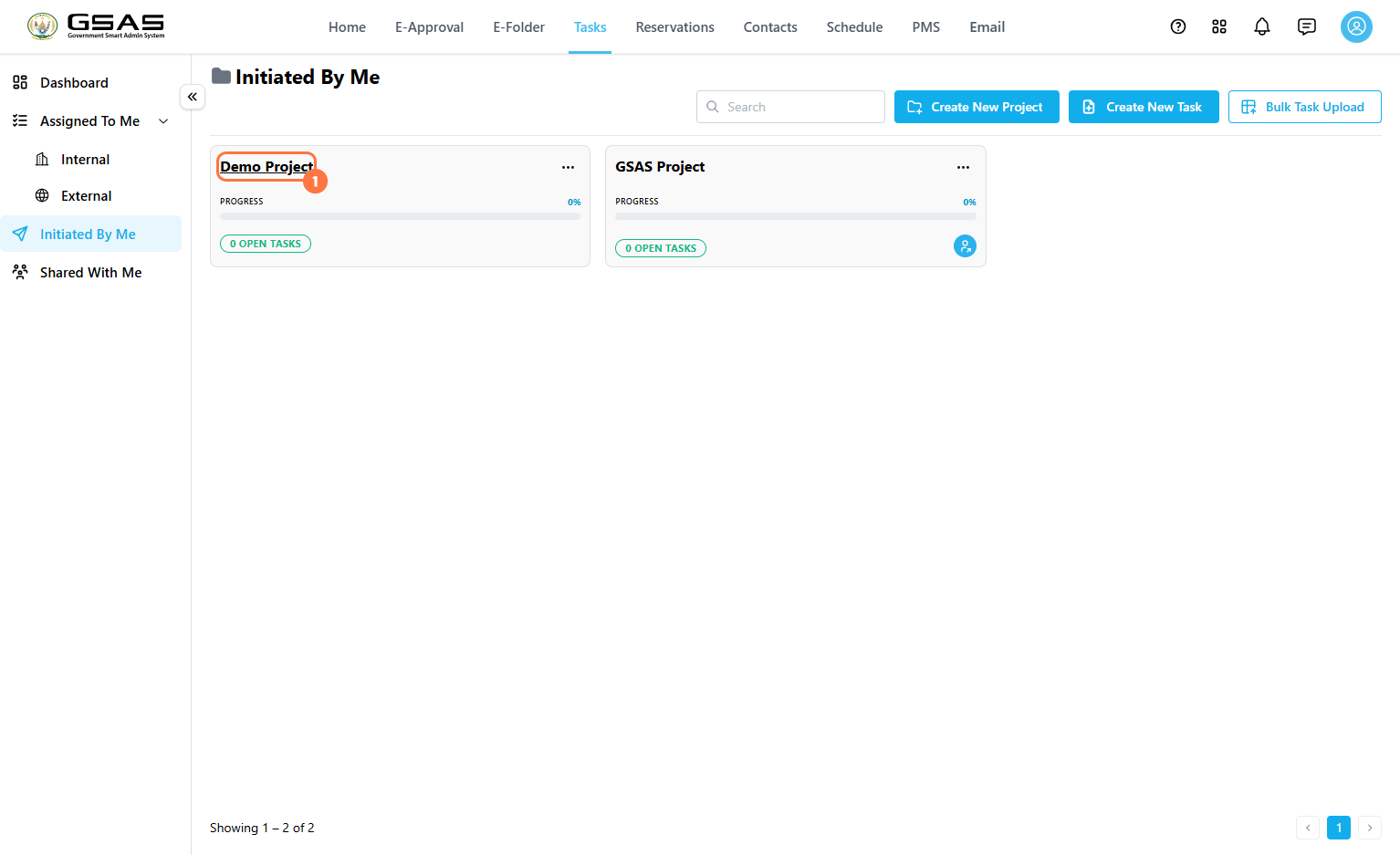
Task: Open the E-Folder tab
Action: tap(518, 27)
